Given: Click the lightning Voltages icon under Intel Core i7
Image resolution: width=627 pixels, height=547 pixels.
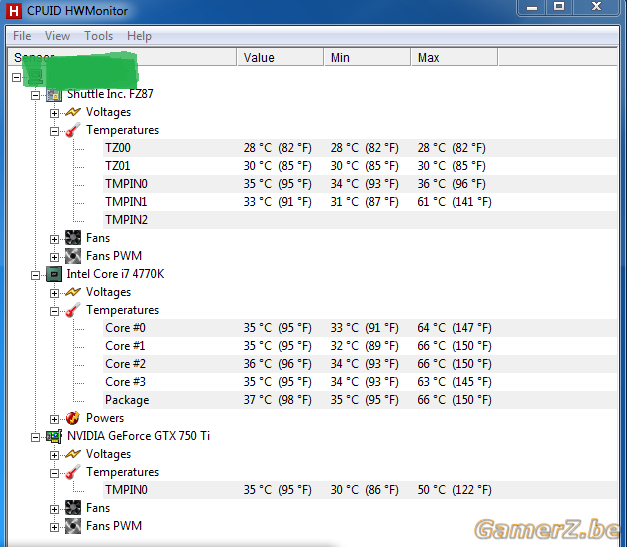Looking at the screenshot, I should pos(73,292).
